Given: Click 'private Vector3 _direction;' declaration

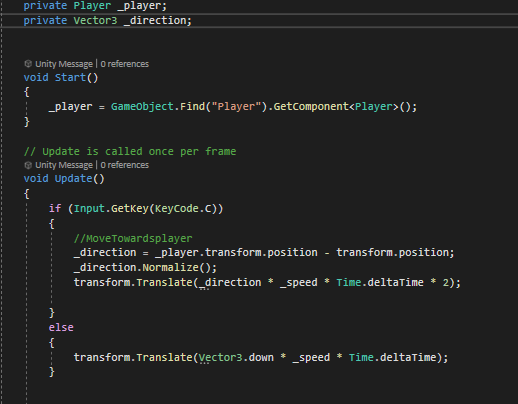Looking at the screenshot, I should point(108,21).
